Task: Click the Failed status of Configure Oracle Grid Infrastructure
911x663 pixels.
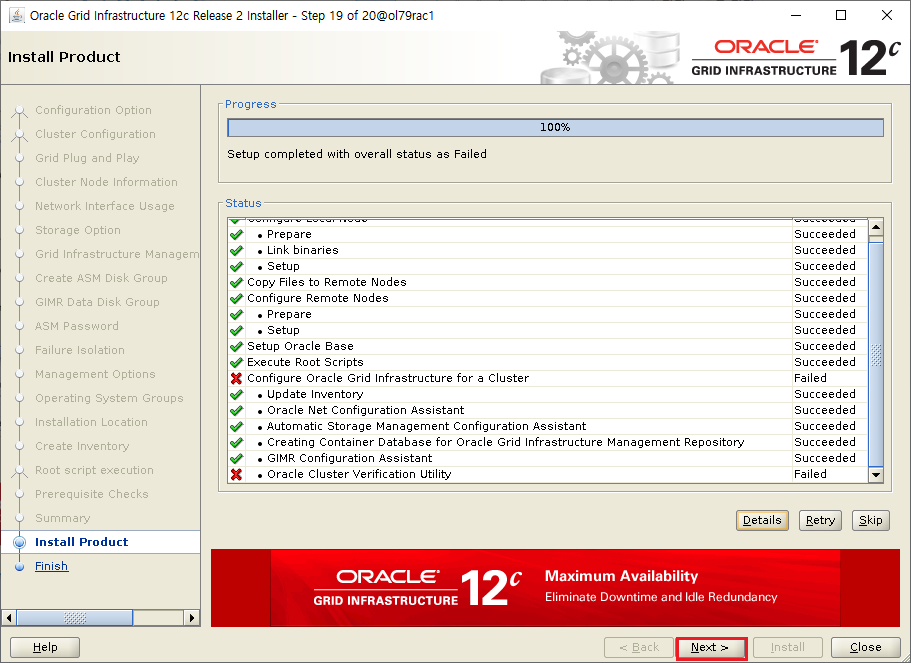Action: click(810, 378)
